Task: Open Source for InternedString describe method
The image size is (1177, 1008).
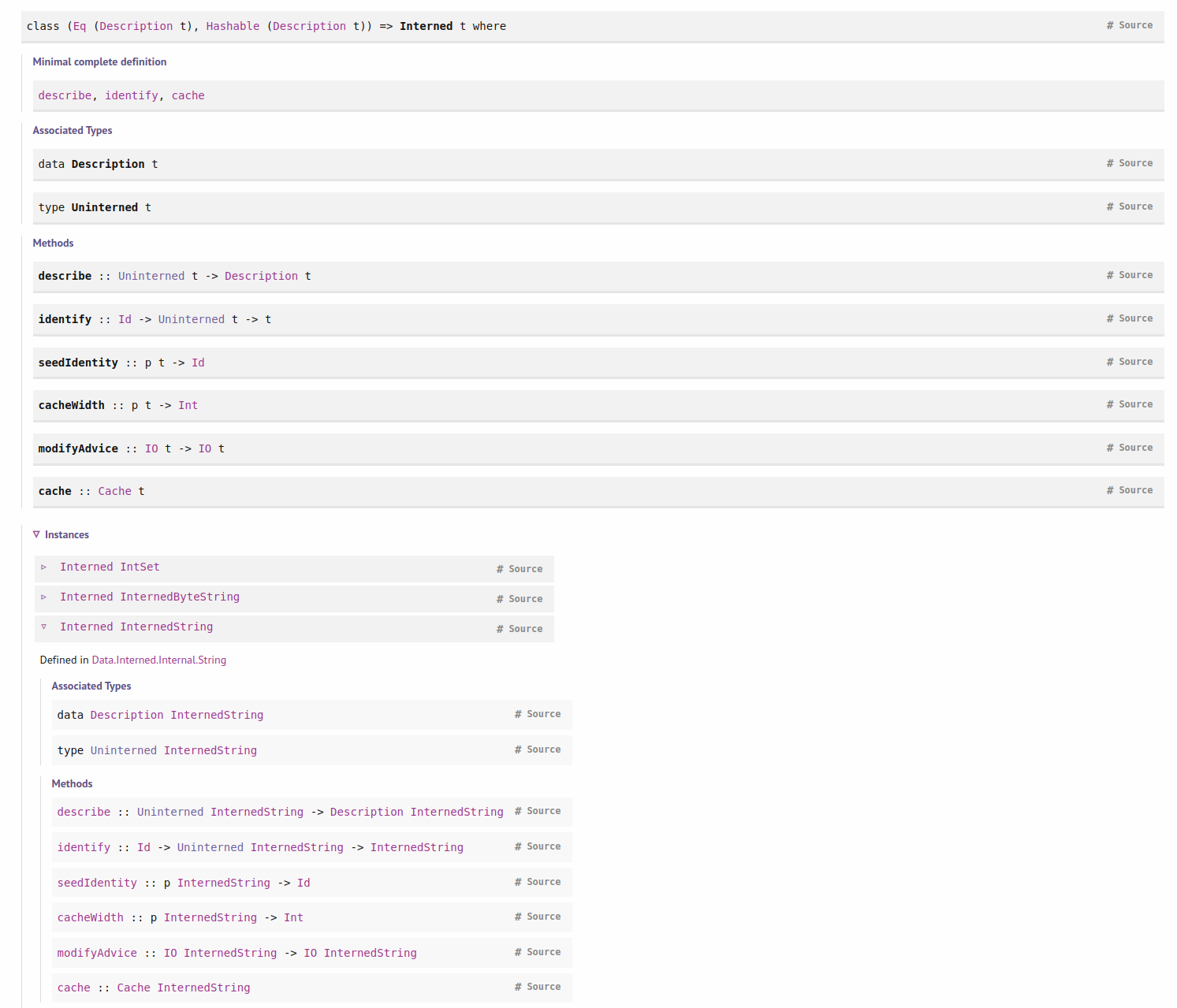Action: click(x=543, y=811)
